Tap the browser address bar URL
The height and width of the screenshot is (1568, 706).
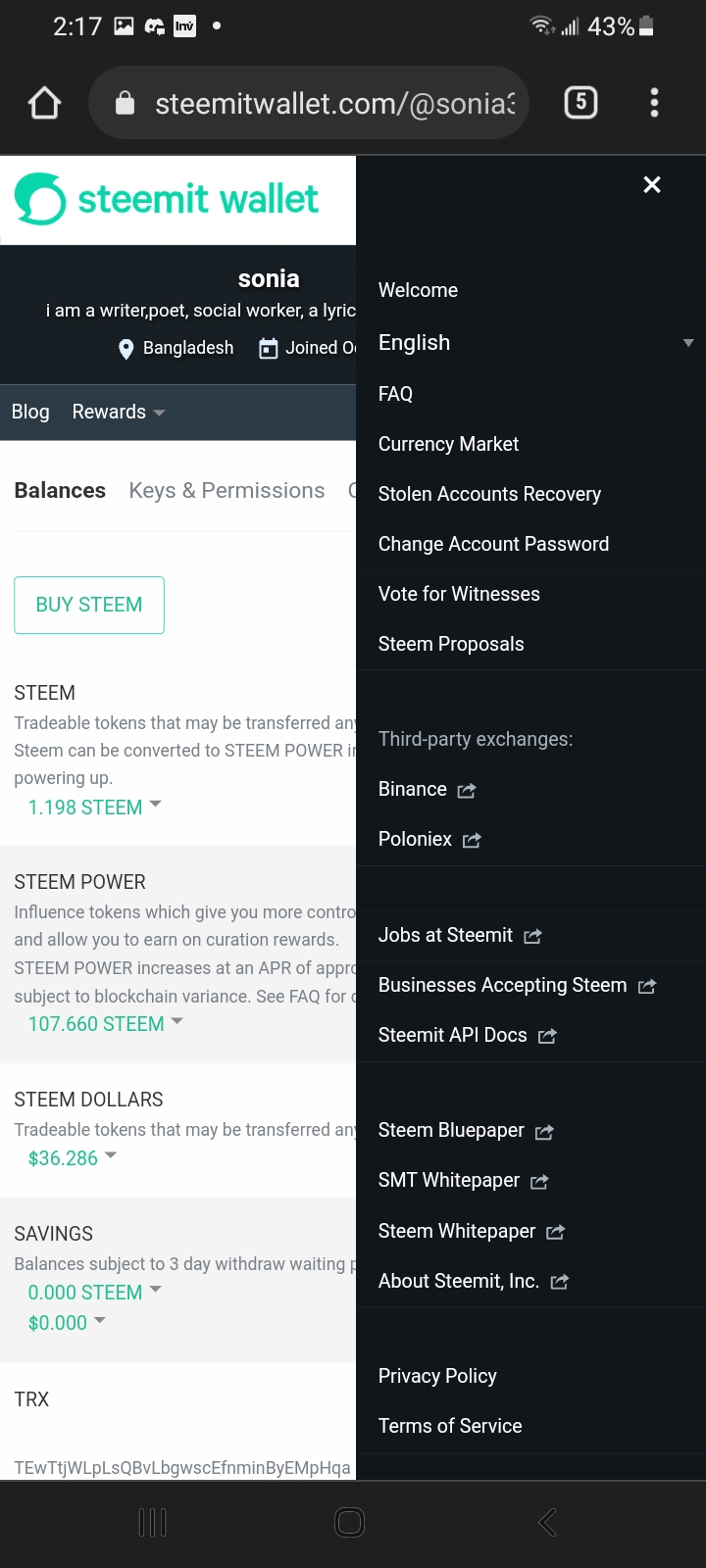tap(333, 103)
